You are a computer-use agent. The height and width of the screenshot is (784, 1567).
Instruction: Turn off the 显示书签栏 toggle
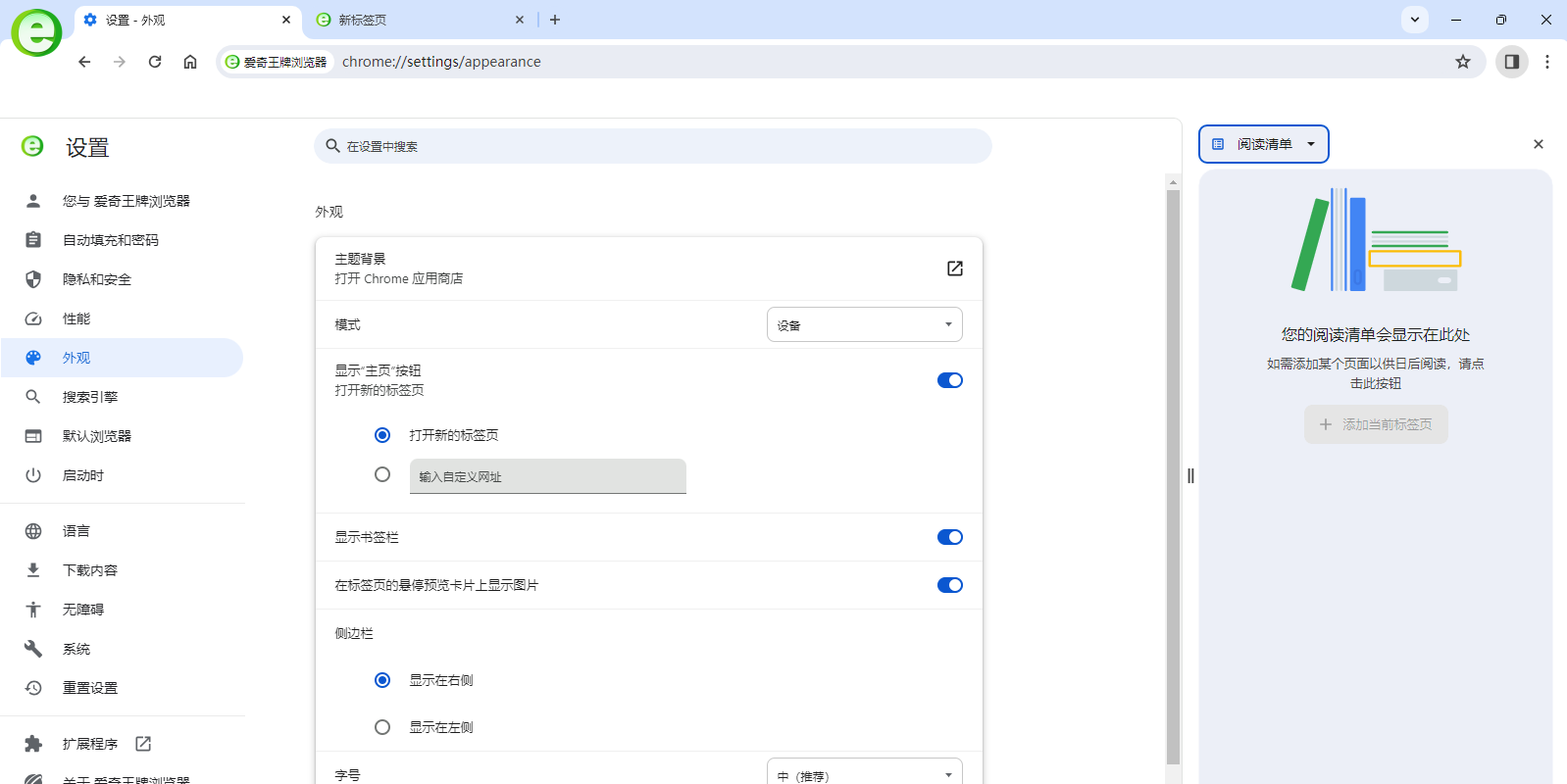[x=949, y=537]
